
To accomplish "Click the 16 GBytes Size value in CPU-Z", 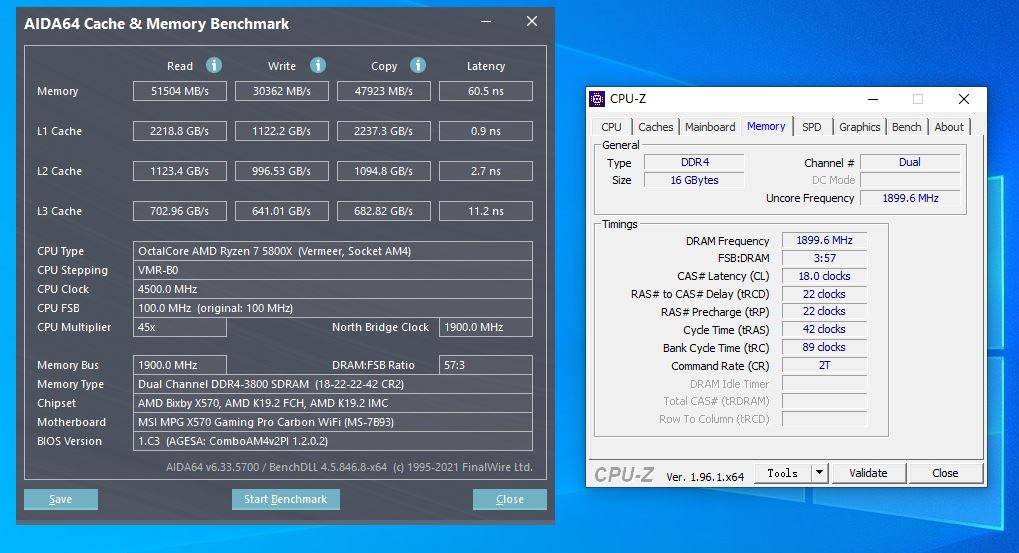I will tap(694, 180).
